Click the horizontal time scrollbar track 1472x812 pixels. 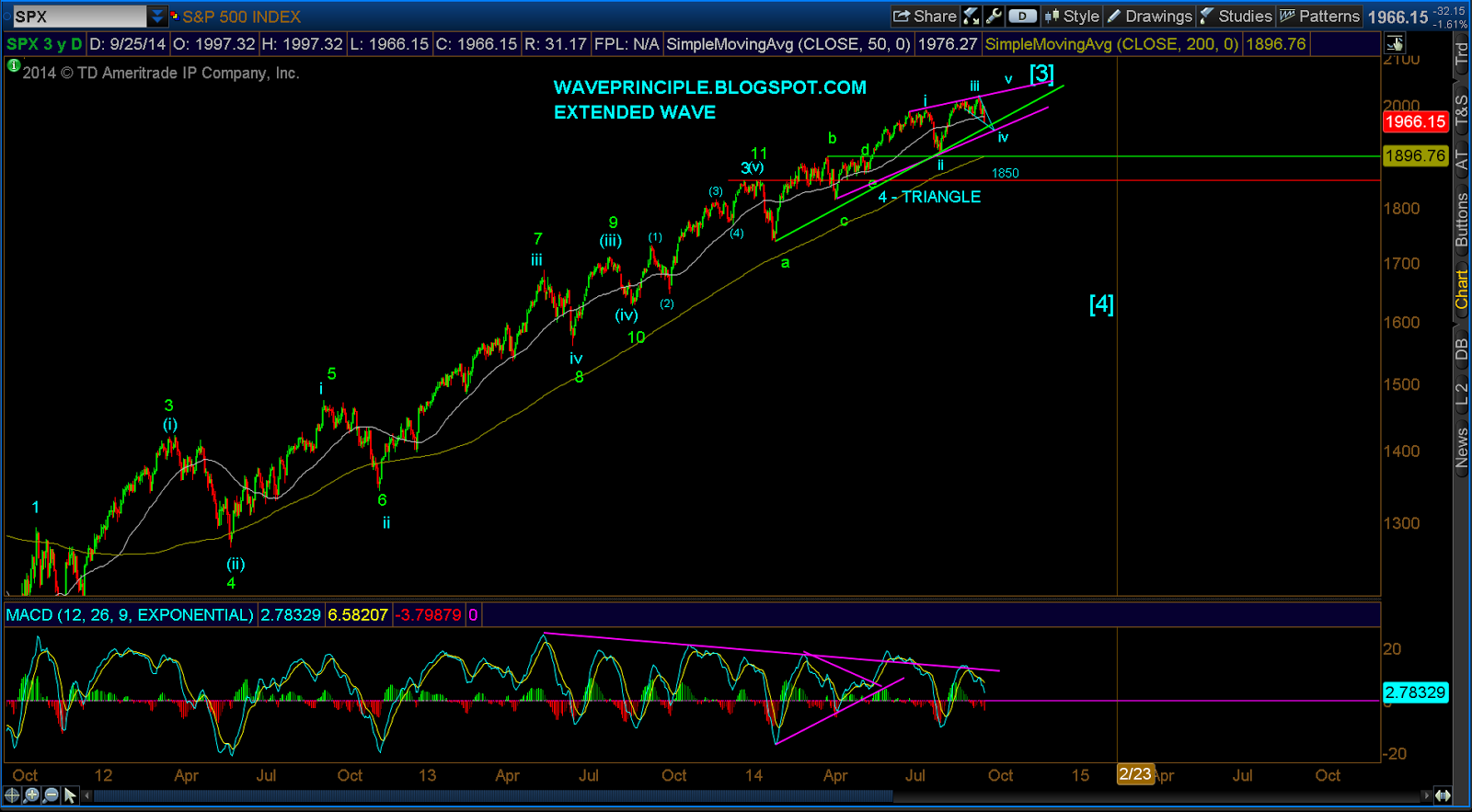point(757,795)
